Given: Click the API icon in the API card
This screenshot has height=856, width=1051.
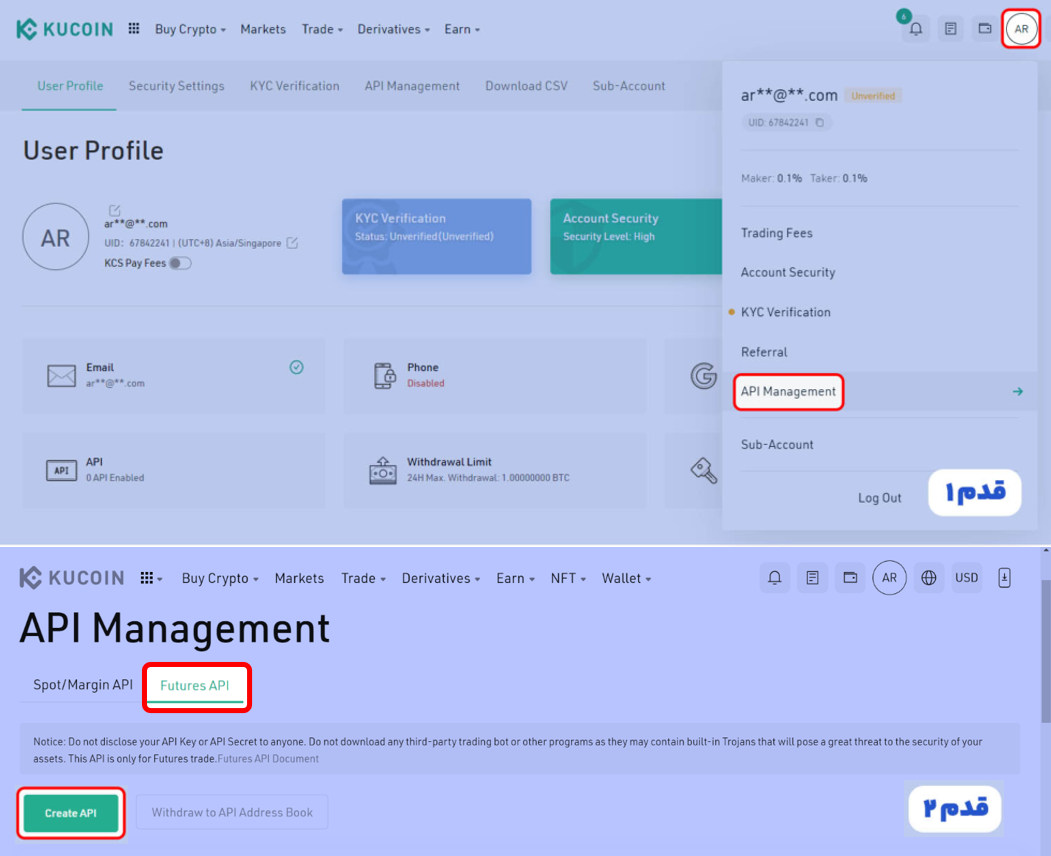Looking at the screenshot, I should tap(61, 471).
